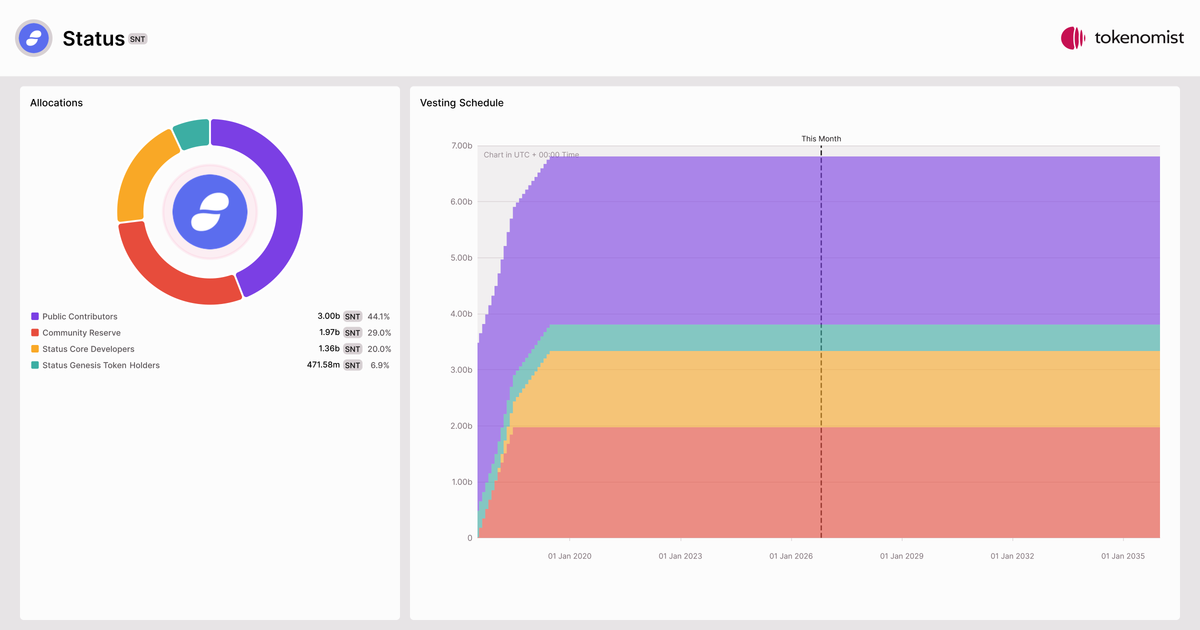Click the 1.36b allocation value
1200x630 pixels.
[328, 349]
